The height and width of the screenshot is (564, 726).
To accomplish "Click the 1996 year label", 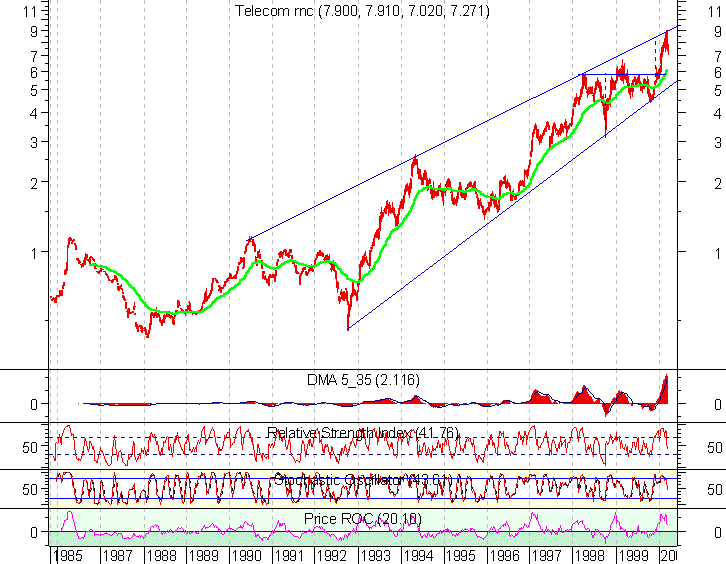I will coord(504,555).
